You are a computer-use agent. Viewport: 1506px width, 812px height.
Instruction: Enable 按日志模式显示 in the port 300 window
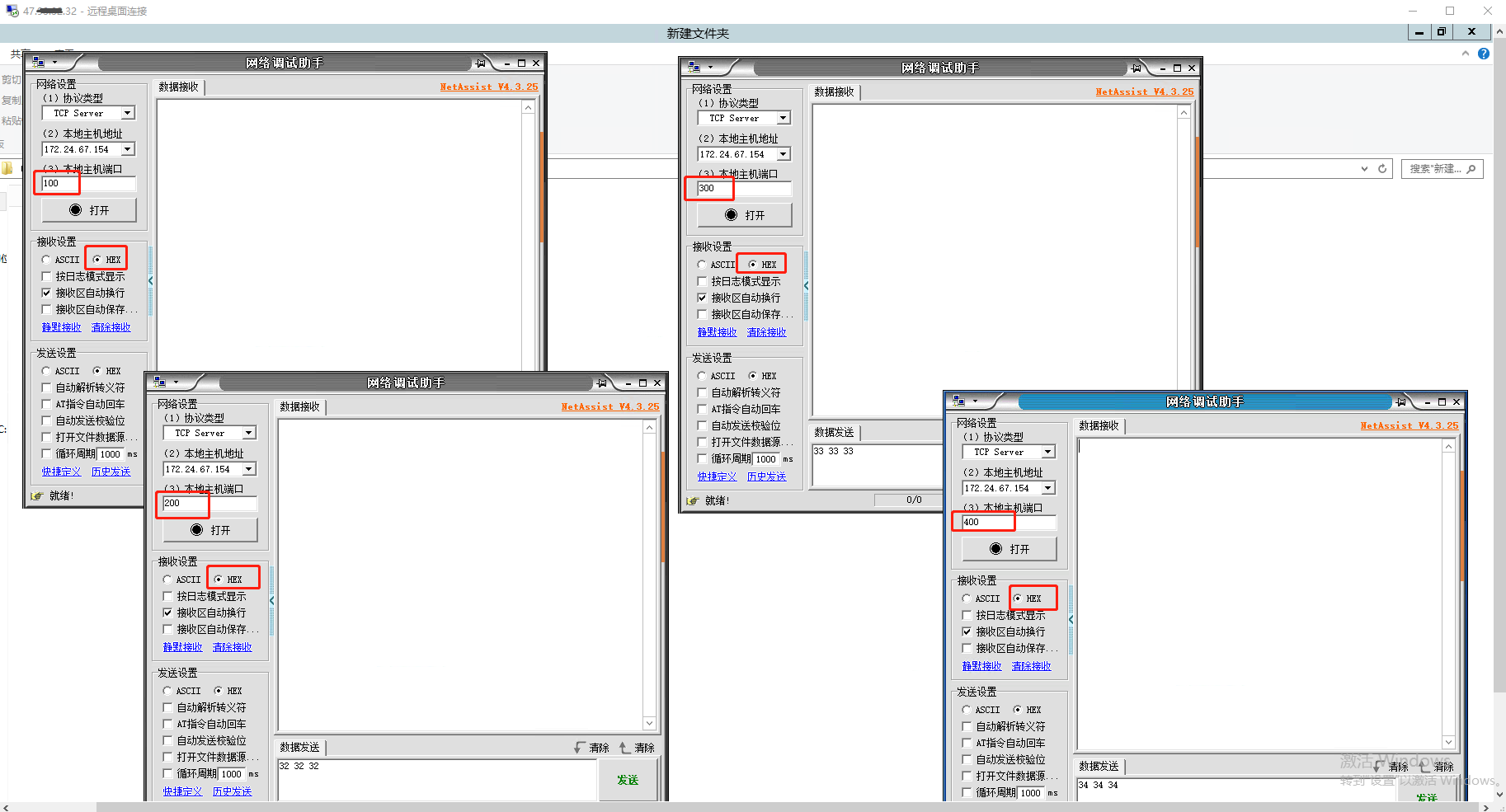click(703, 281)
